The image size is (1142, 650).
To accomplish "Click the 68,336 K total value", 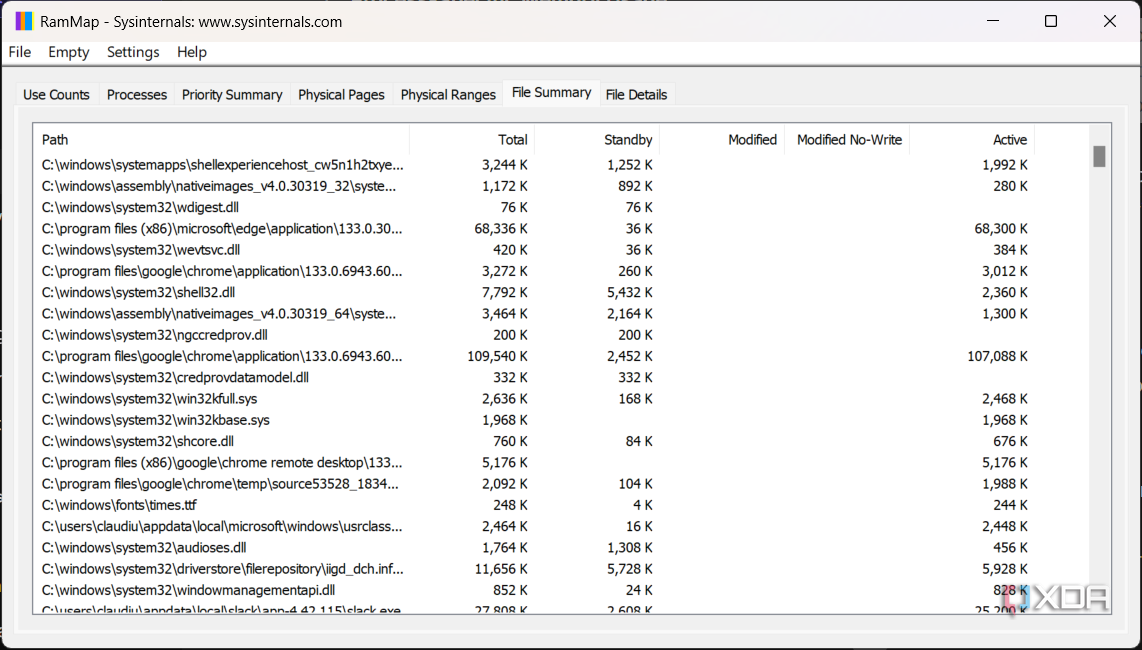I will point(501,228).
